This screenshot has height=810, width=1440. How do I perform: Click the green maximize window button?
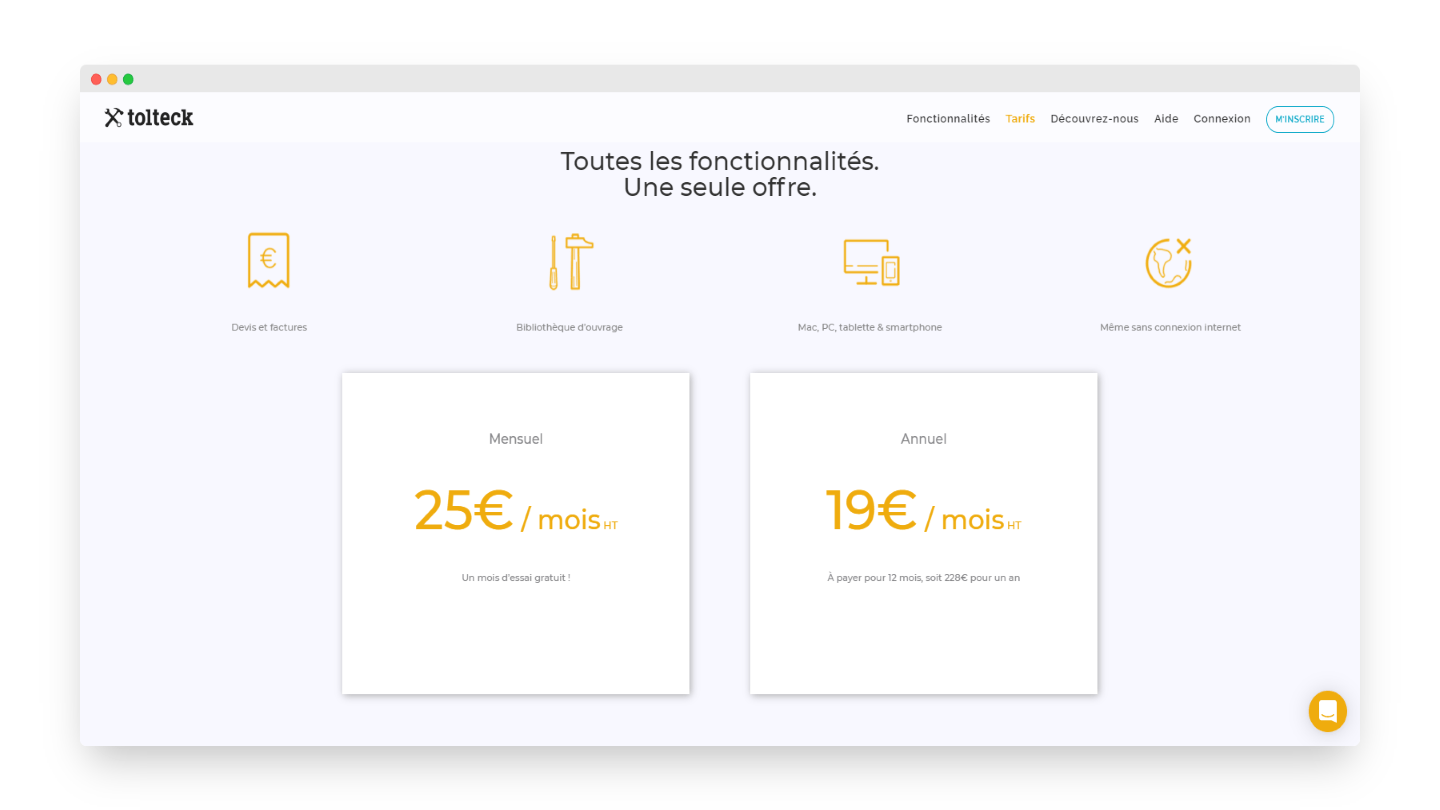click(x=128, y=79)
